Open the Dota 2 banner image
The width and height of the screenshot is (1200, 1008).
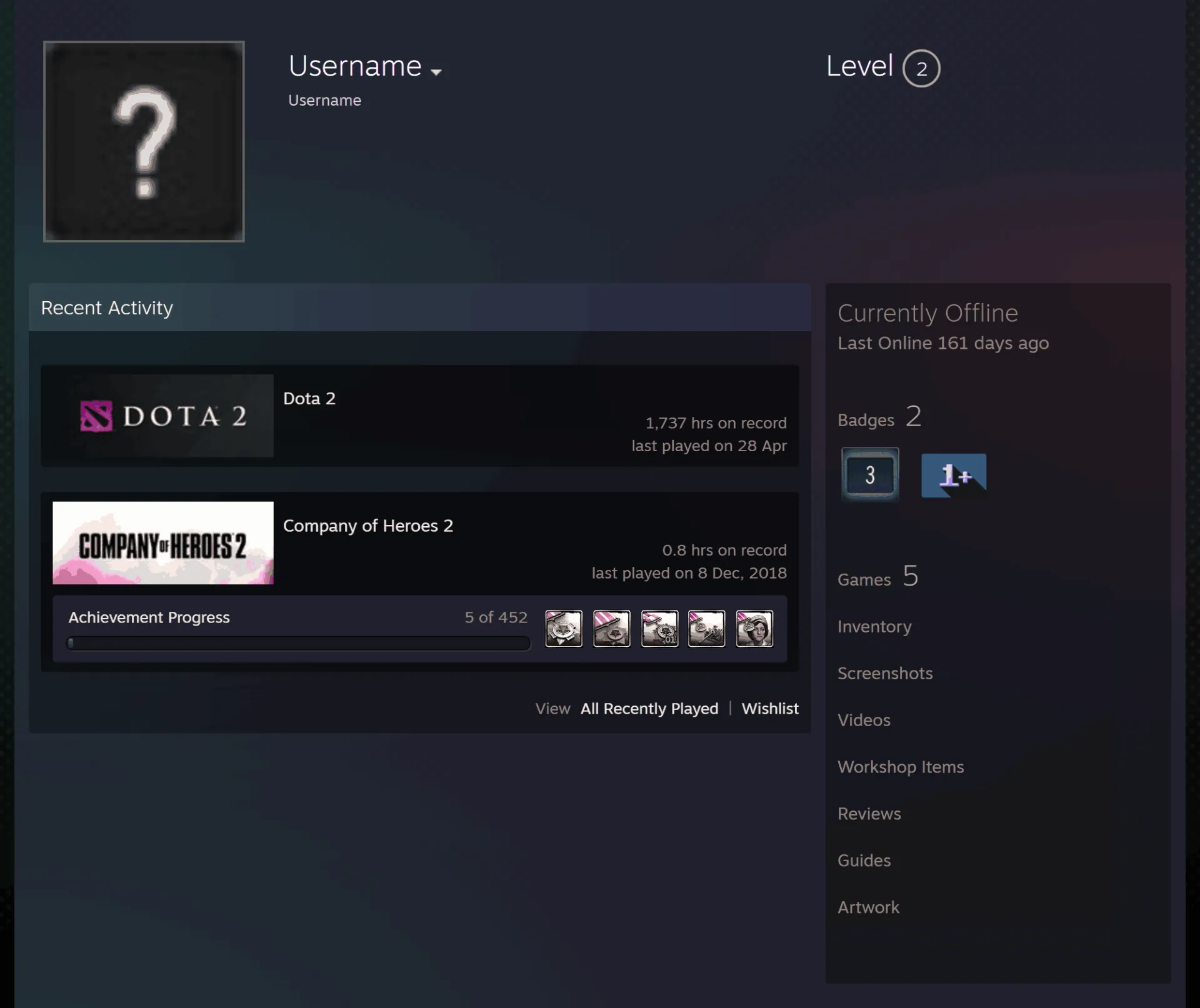pyautogui.click(x=163, y=416)
